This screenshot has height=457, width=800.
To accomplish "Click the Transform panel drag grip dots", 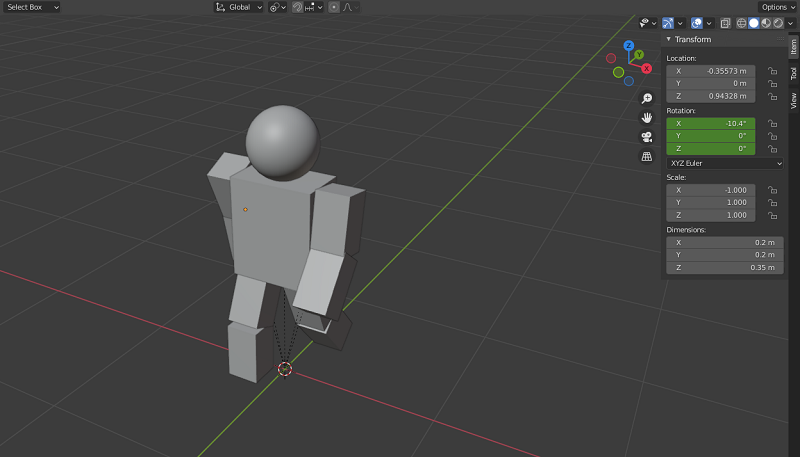I will point(781,39).
